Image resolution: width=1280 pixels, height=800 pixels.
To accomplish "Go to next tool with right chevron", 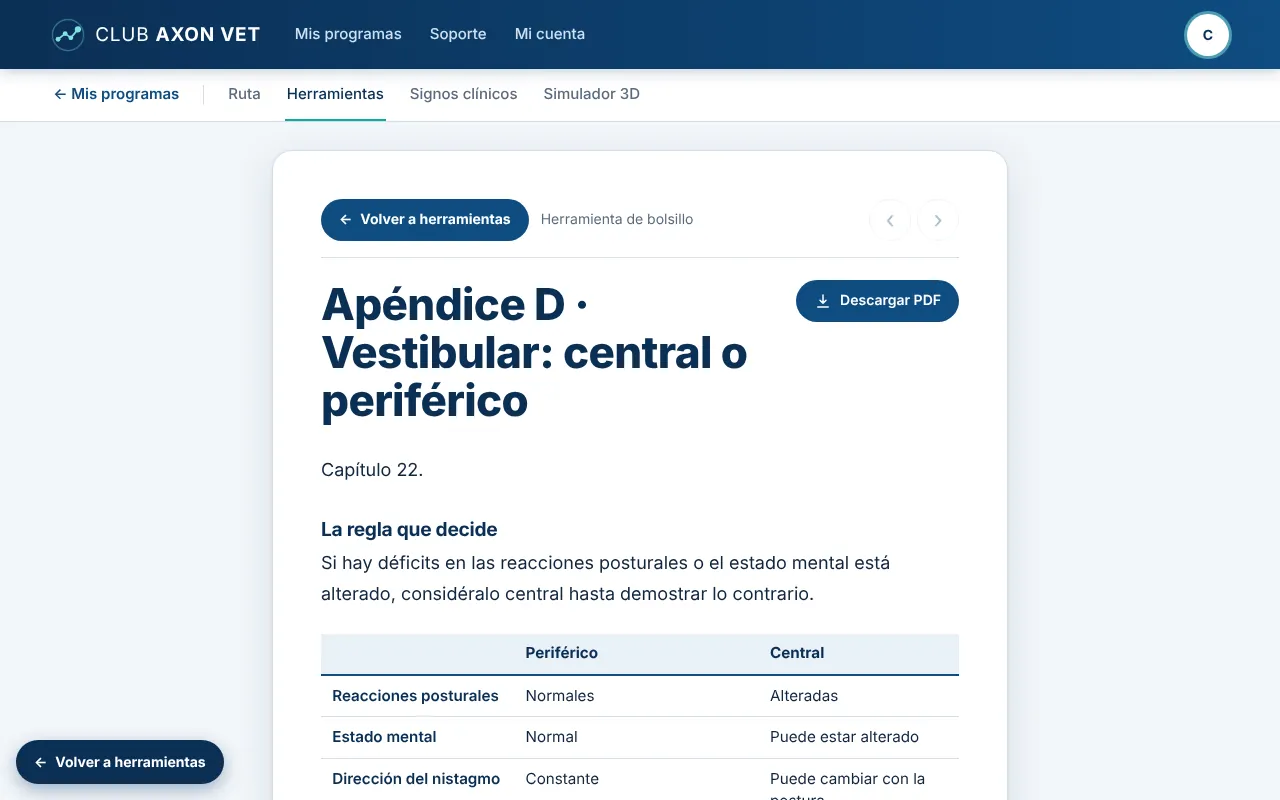I will [938, 220].
